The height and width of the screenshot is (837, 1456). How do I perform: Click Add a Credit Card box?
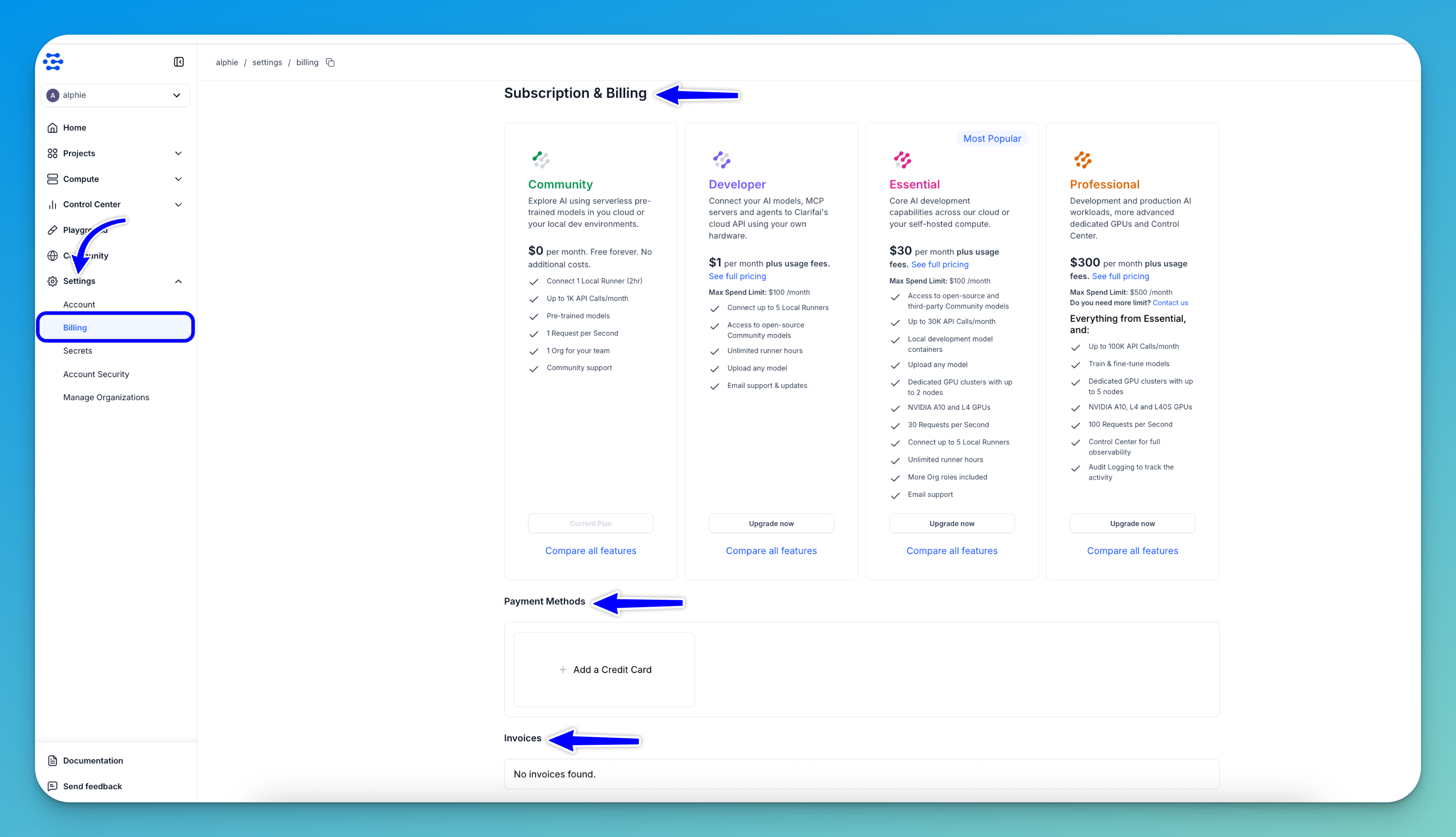tap(604, 670)
